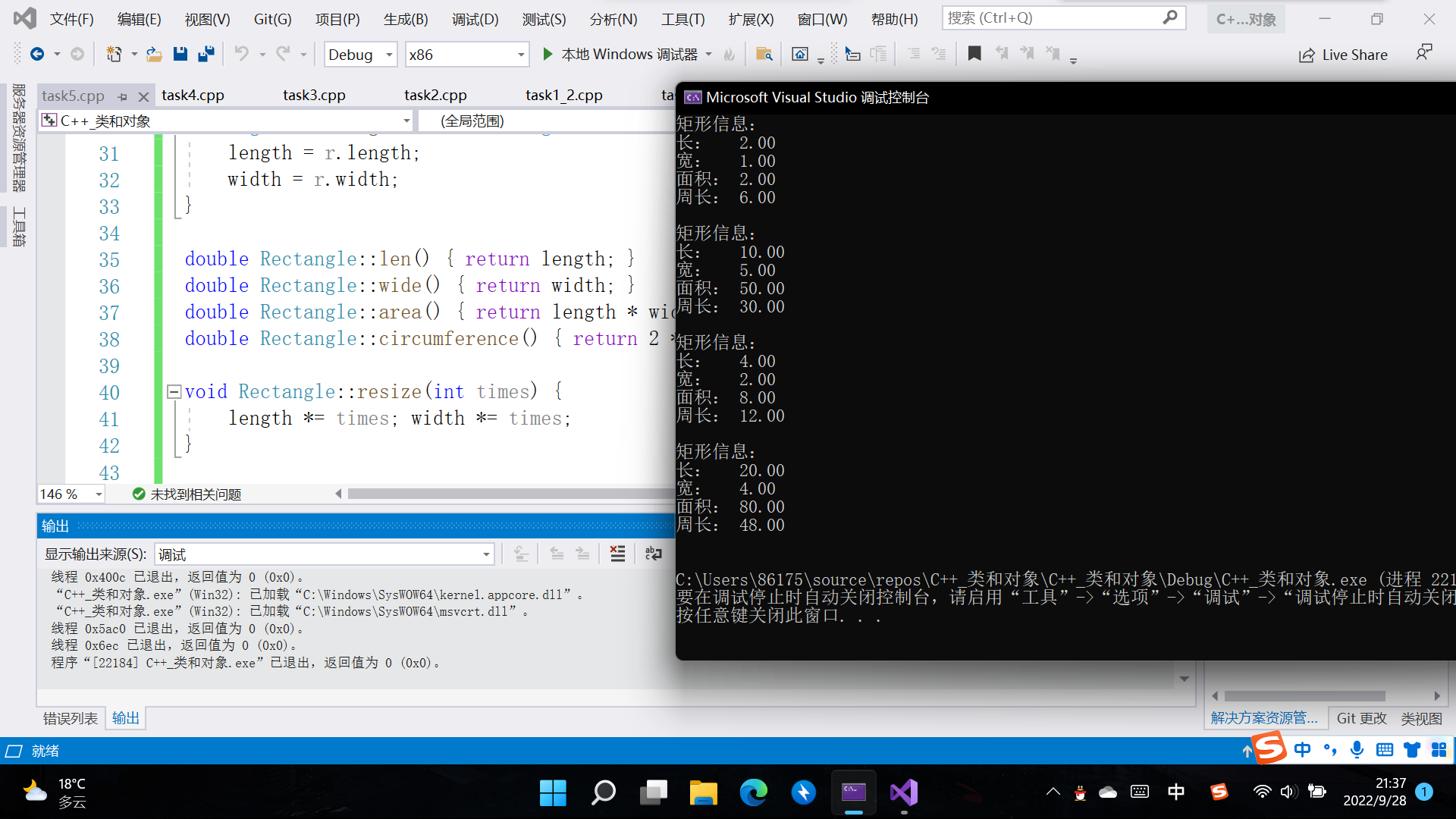Clear all output with the clear icon
Screen dimensions: 1456x819
click(x=617, y=554)
